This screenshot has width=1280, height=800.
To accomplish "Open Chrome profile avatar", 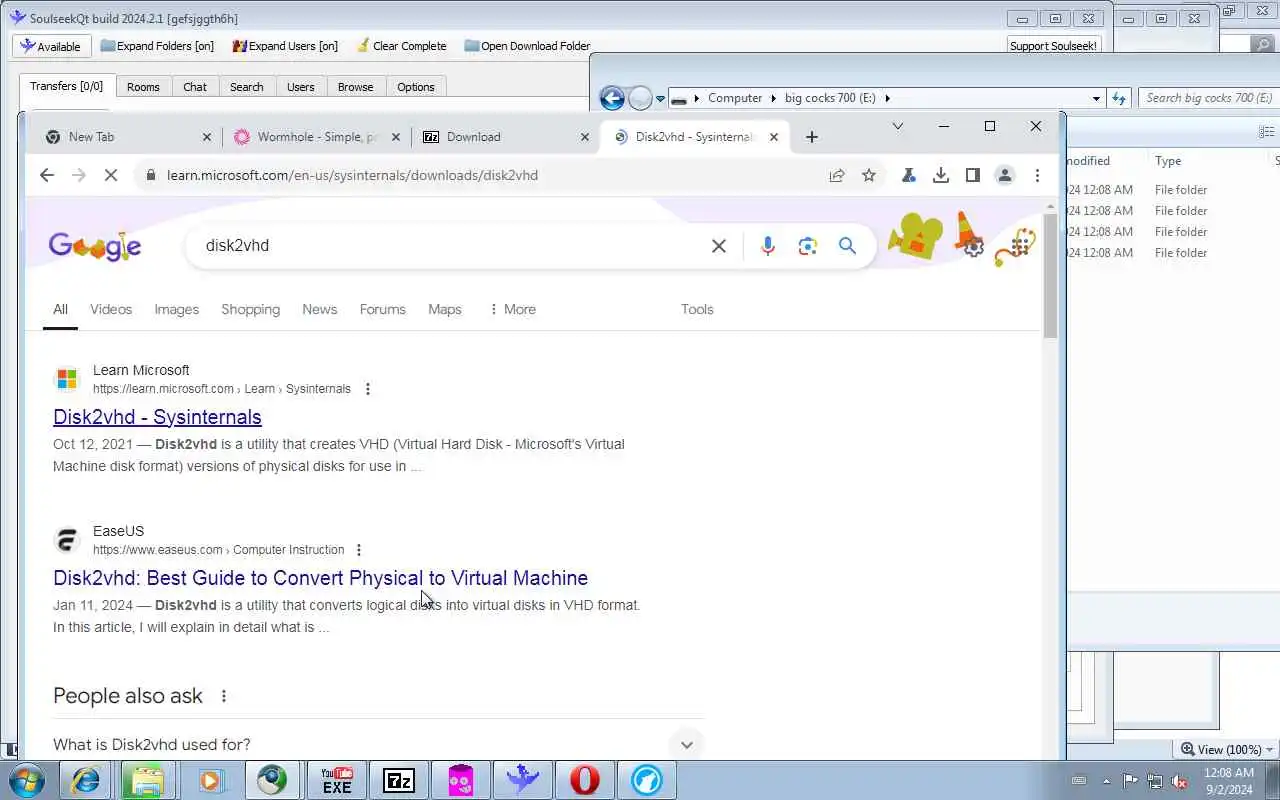I will [1004, 175].
